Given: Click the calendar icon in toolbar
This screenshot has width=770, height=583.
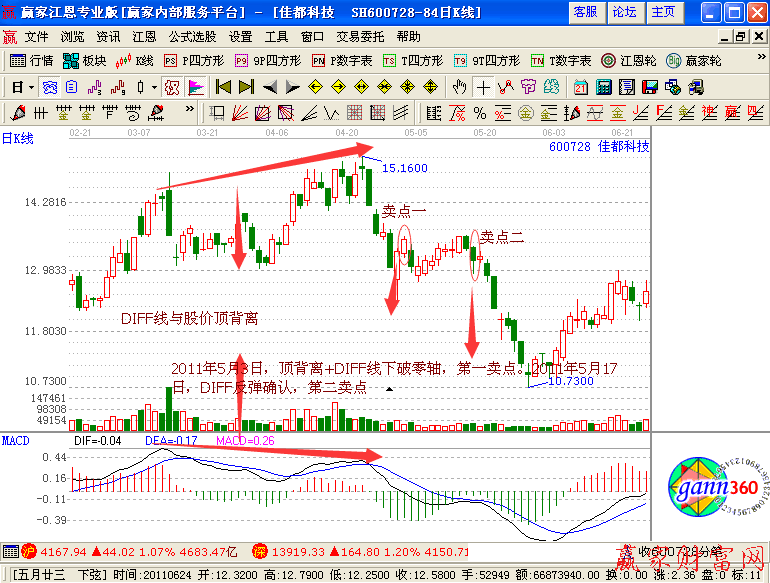Looking at the screenshot, I should [581, 86].
